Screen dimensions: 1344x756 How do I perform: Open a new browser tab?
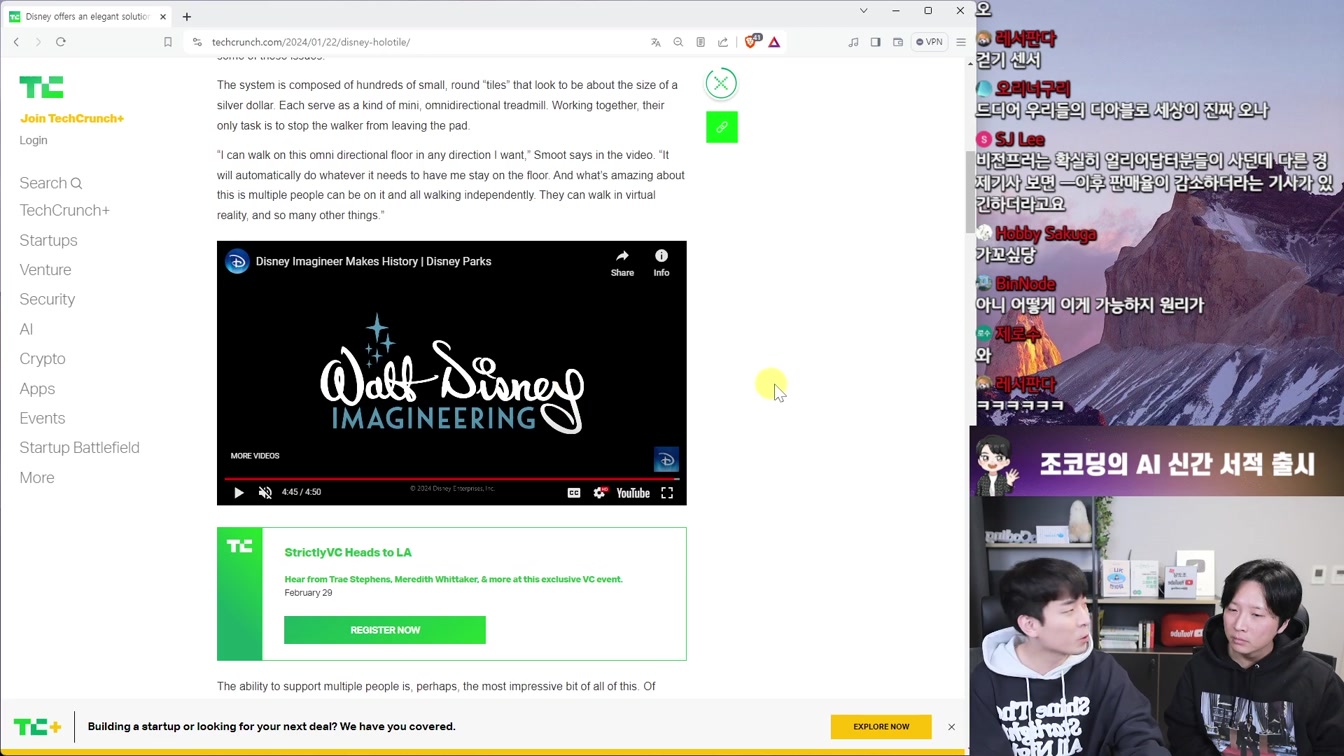[x=187, y=17]
